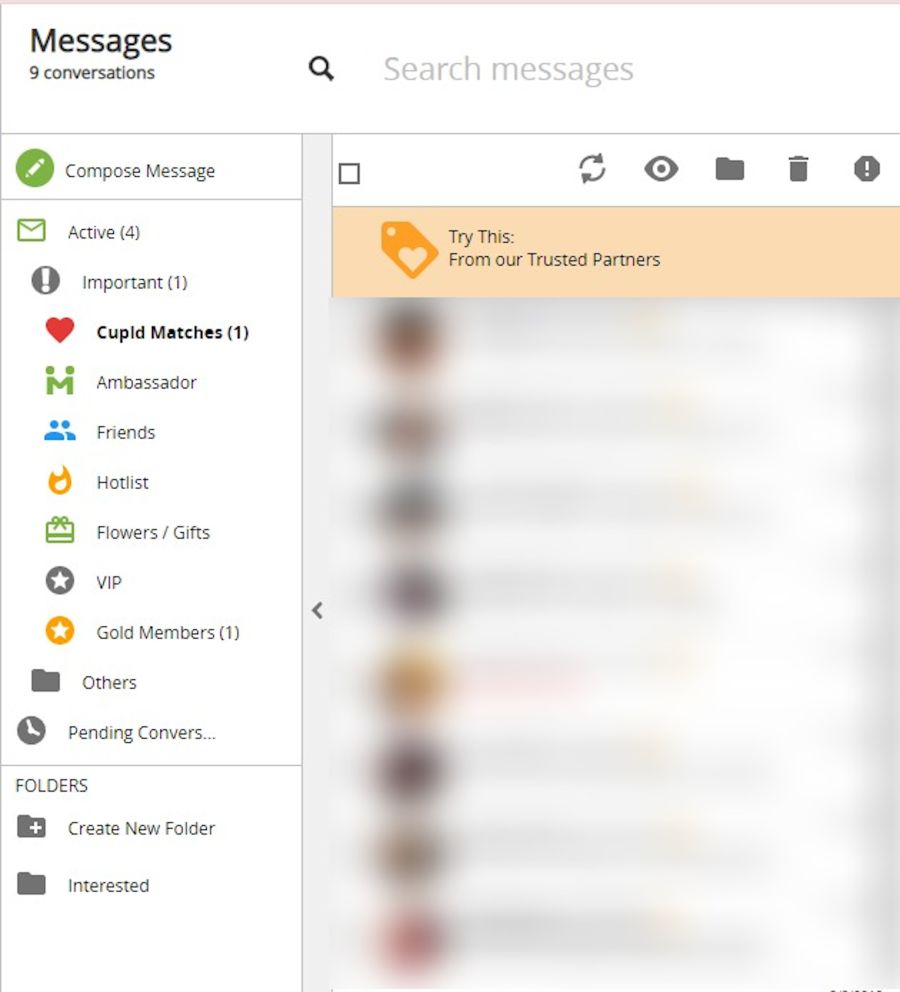Collapse the sidebar with the left chevron

point(317,611)
